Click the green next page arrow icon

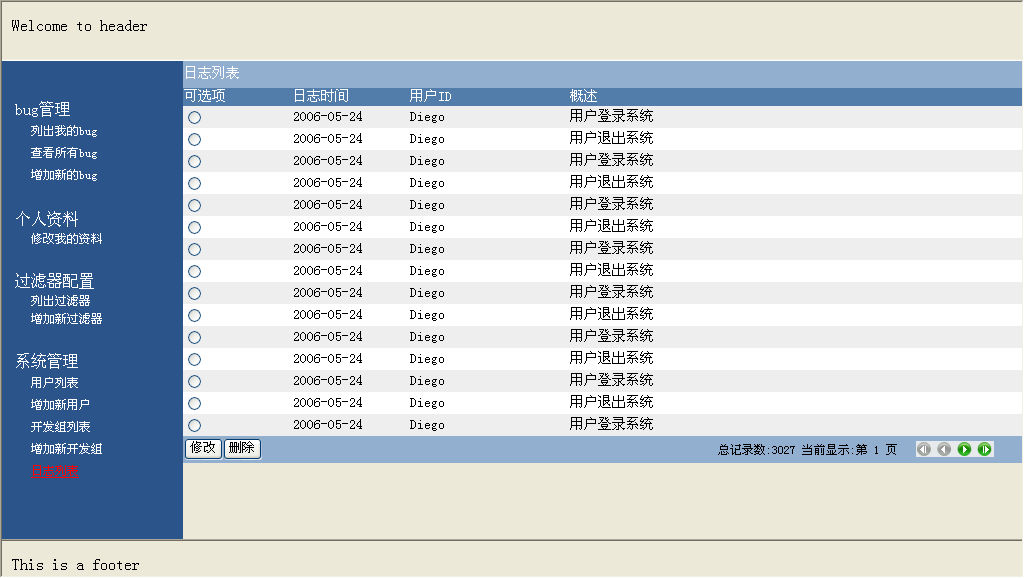(x=965, y=449)
